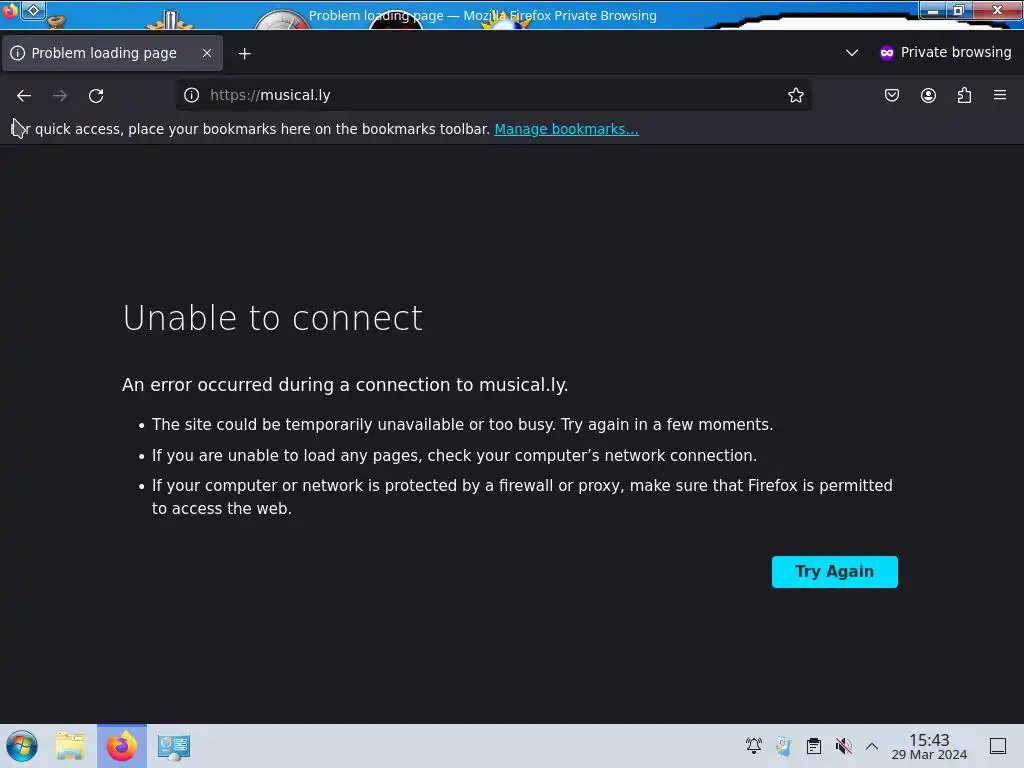Viewport: 1024px width, 768px height.
Task: Click the keep-above diamond icon in title bar
Action: pos(33,10)
